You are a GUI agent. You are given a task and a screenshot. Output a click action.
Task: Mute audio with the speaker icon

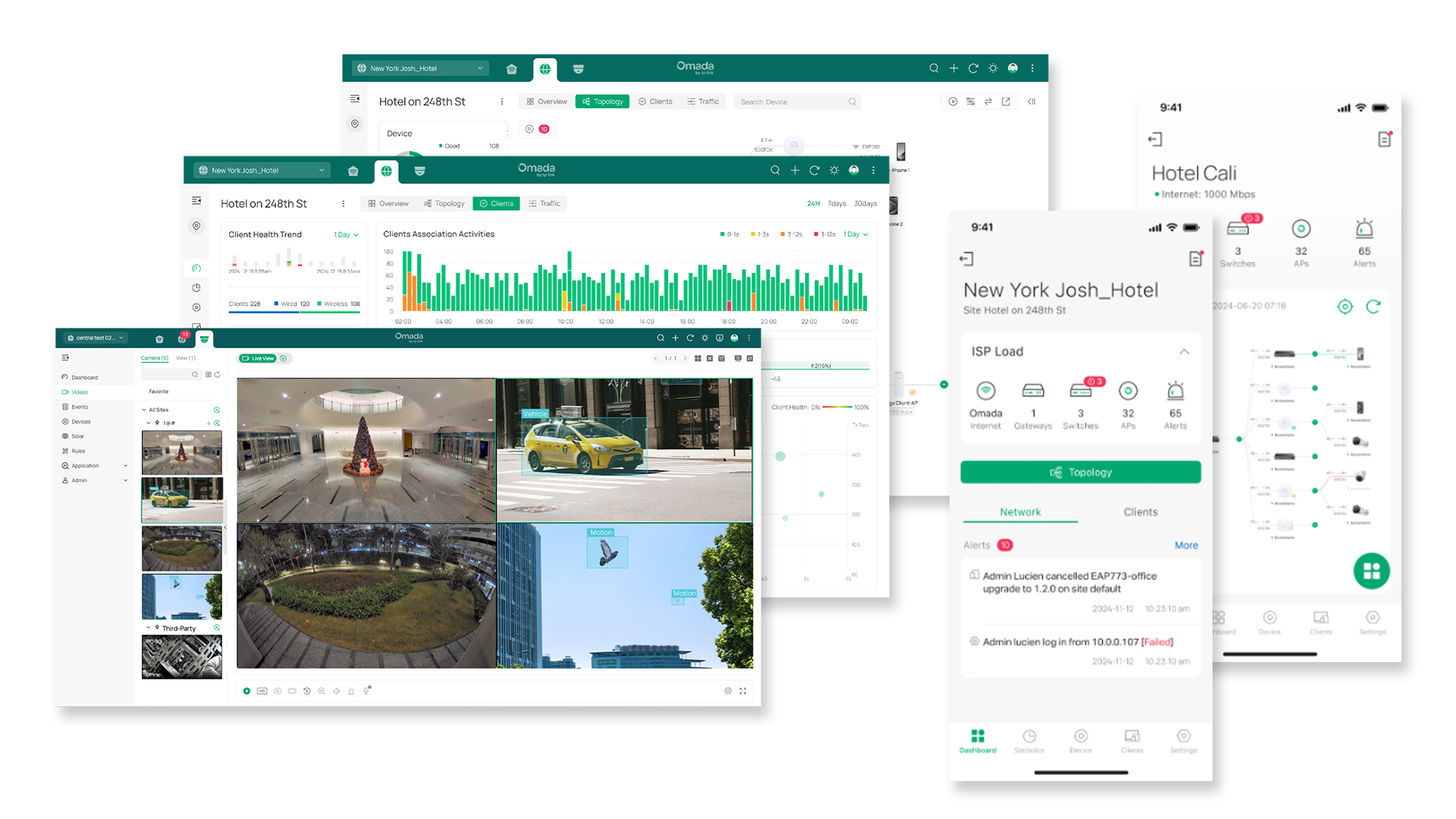(x=337, y=691)
